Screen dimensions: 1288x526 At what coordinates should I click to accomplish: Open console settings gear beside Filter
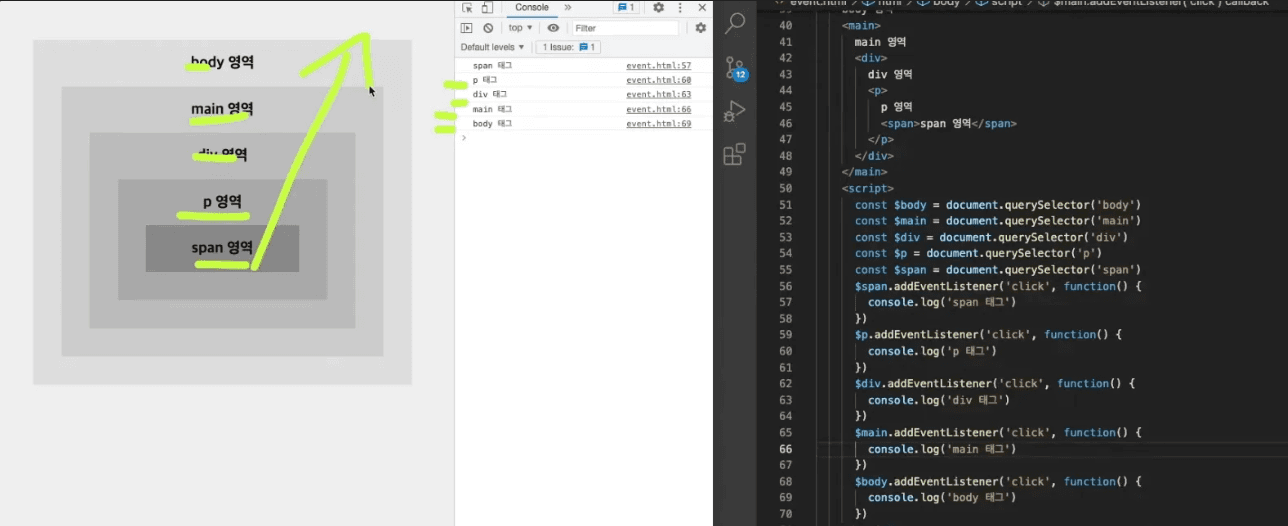click(700, 28)
